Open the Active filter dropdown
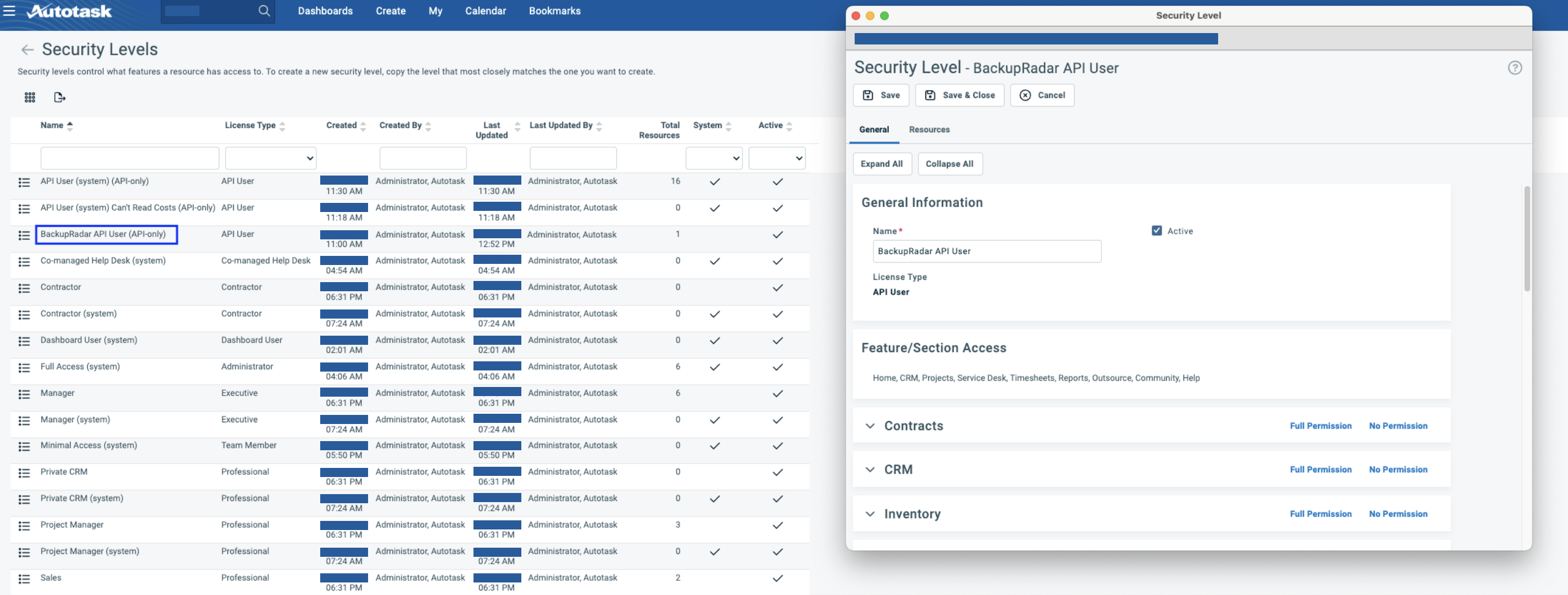The image size is (1568, 595). click(777, 158)
